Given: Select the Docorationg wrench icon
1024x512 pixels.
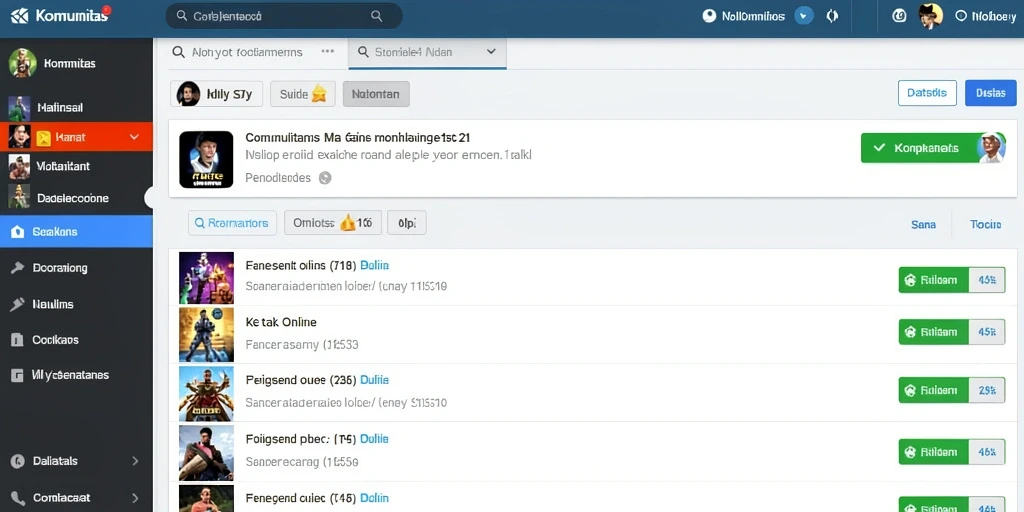Looking at the screenshot, I should 18,268.
